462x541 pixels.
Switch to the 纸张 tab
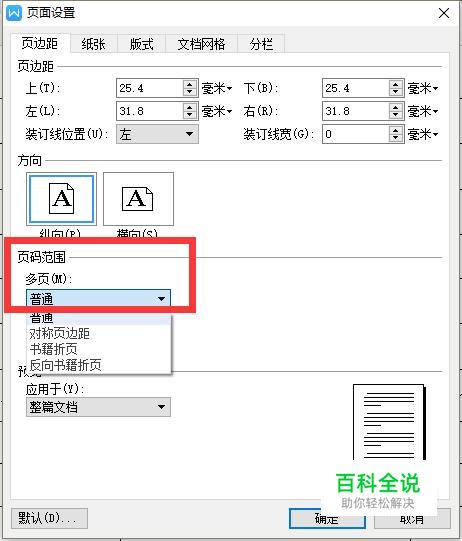[x=94, y=44]
